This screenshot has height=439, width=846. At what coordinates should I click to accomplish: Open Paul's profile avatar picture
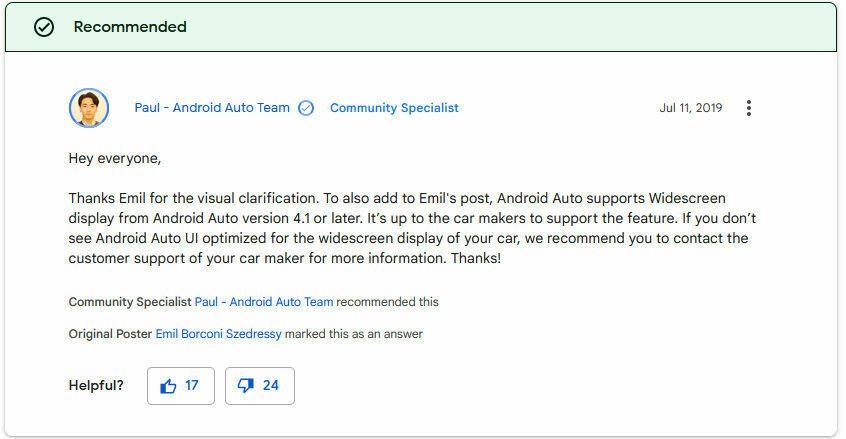click(88, 108)
